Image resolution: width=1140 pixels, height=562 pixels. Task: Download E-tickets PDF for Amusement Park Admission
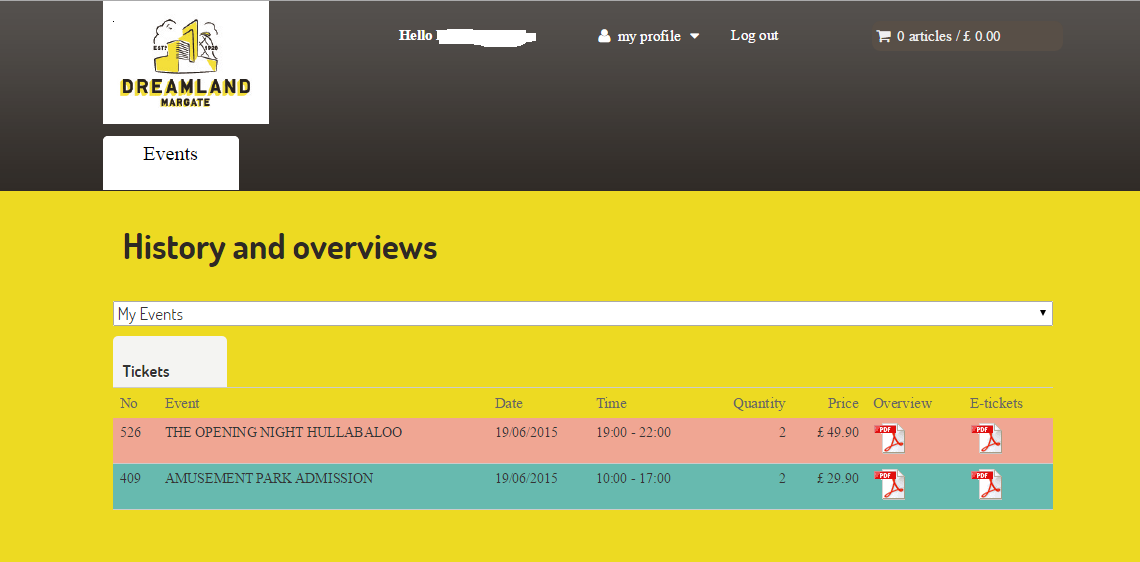pos(987,485)
